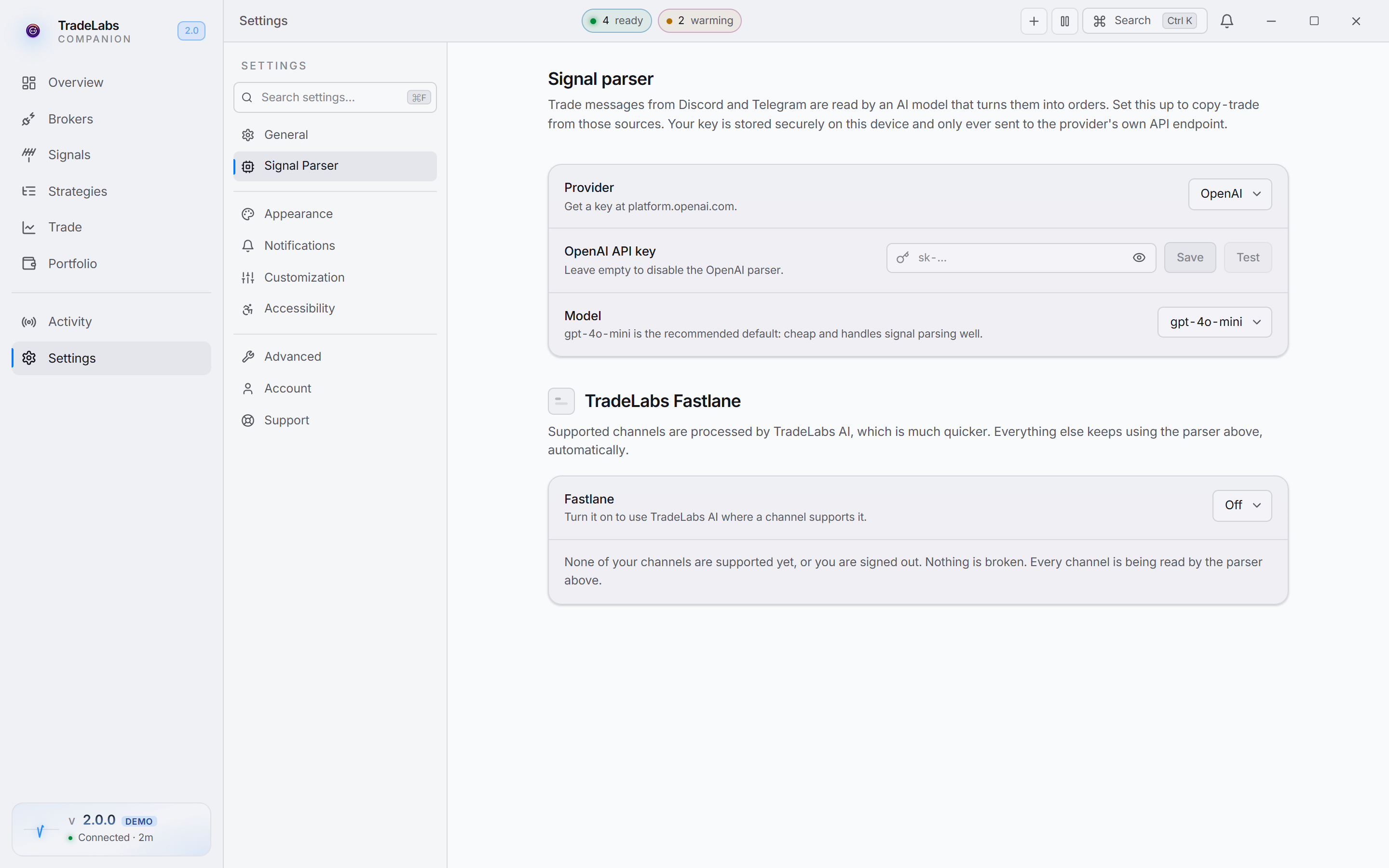The width and height of the screenshot is (1389, 868).
Task: Select the Notifications settings tab
Action: click(335, 246)
